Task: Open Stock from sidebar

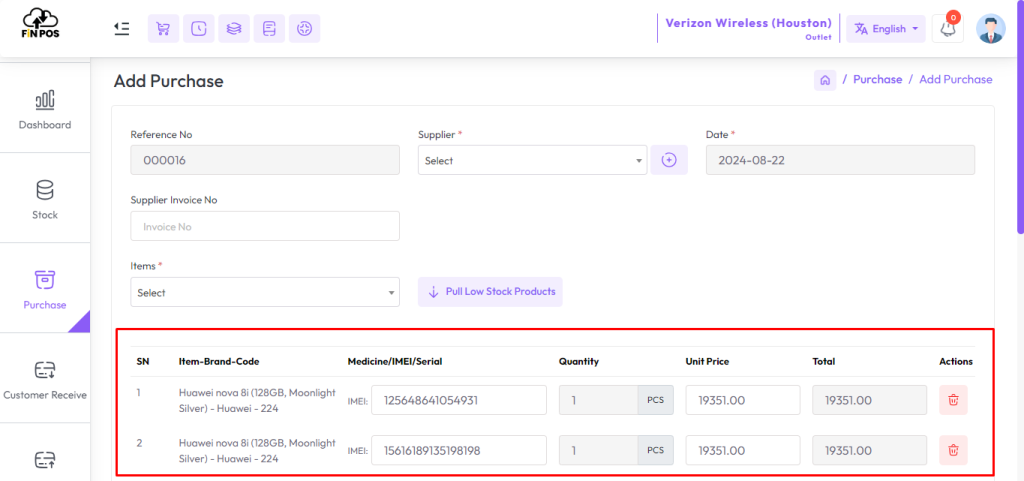Action: [x=44, y=198]
